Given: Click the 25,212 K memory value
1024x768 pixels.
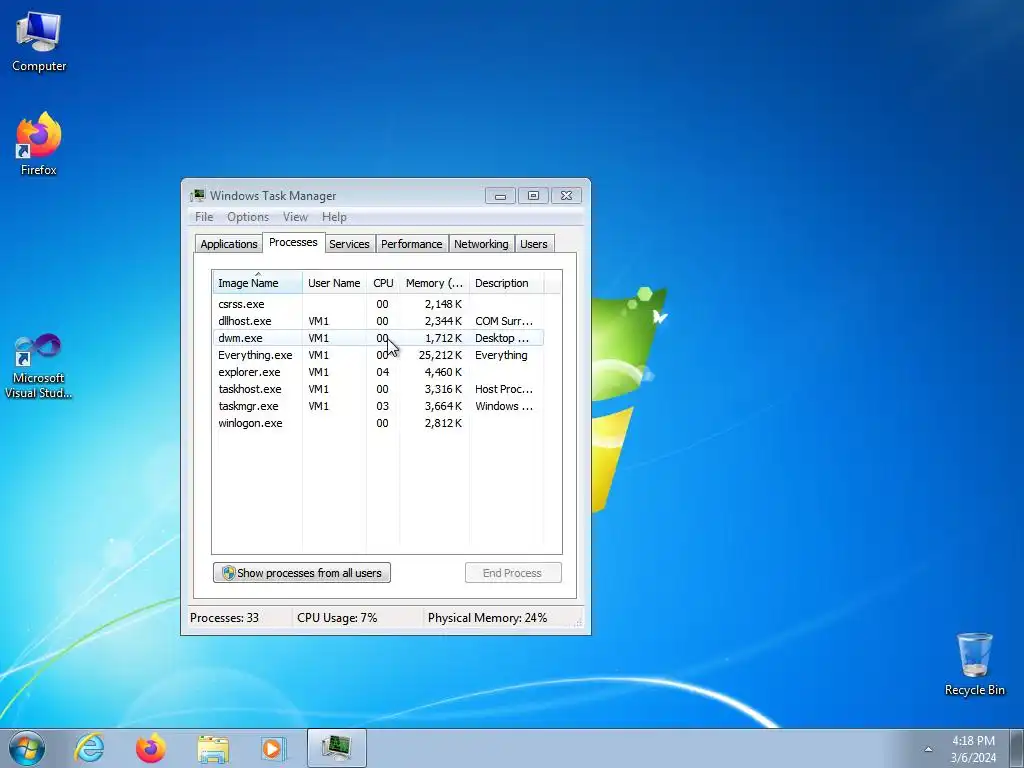Looking at the screenshot, I should pos(440,355).
